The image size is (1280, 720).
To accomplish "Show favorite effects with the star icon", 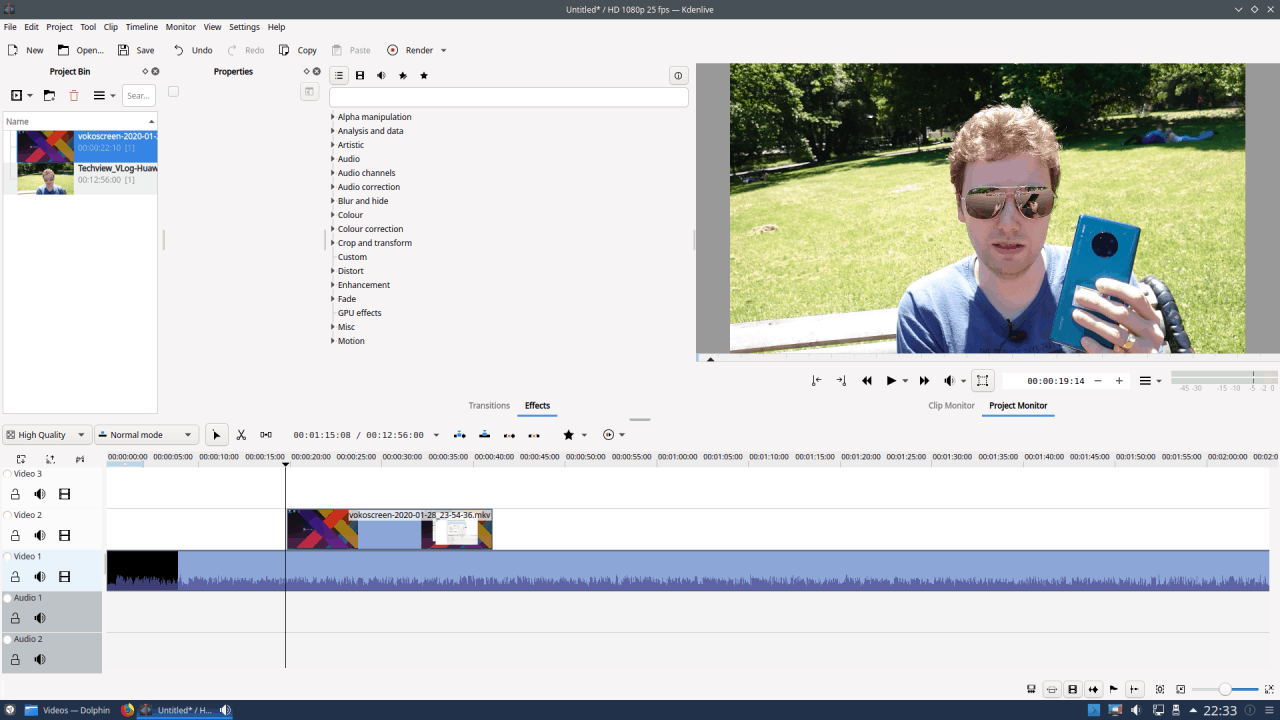I will (424, 76).
